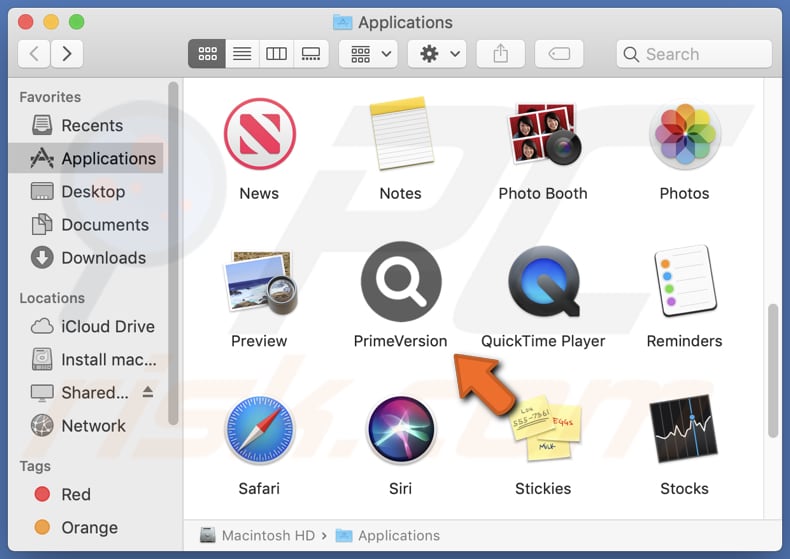790x559 pixels.
Task: Click the QuickTime Player name label
Action: pos(543,341)
